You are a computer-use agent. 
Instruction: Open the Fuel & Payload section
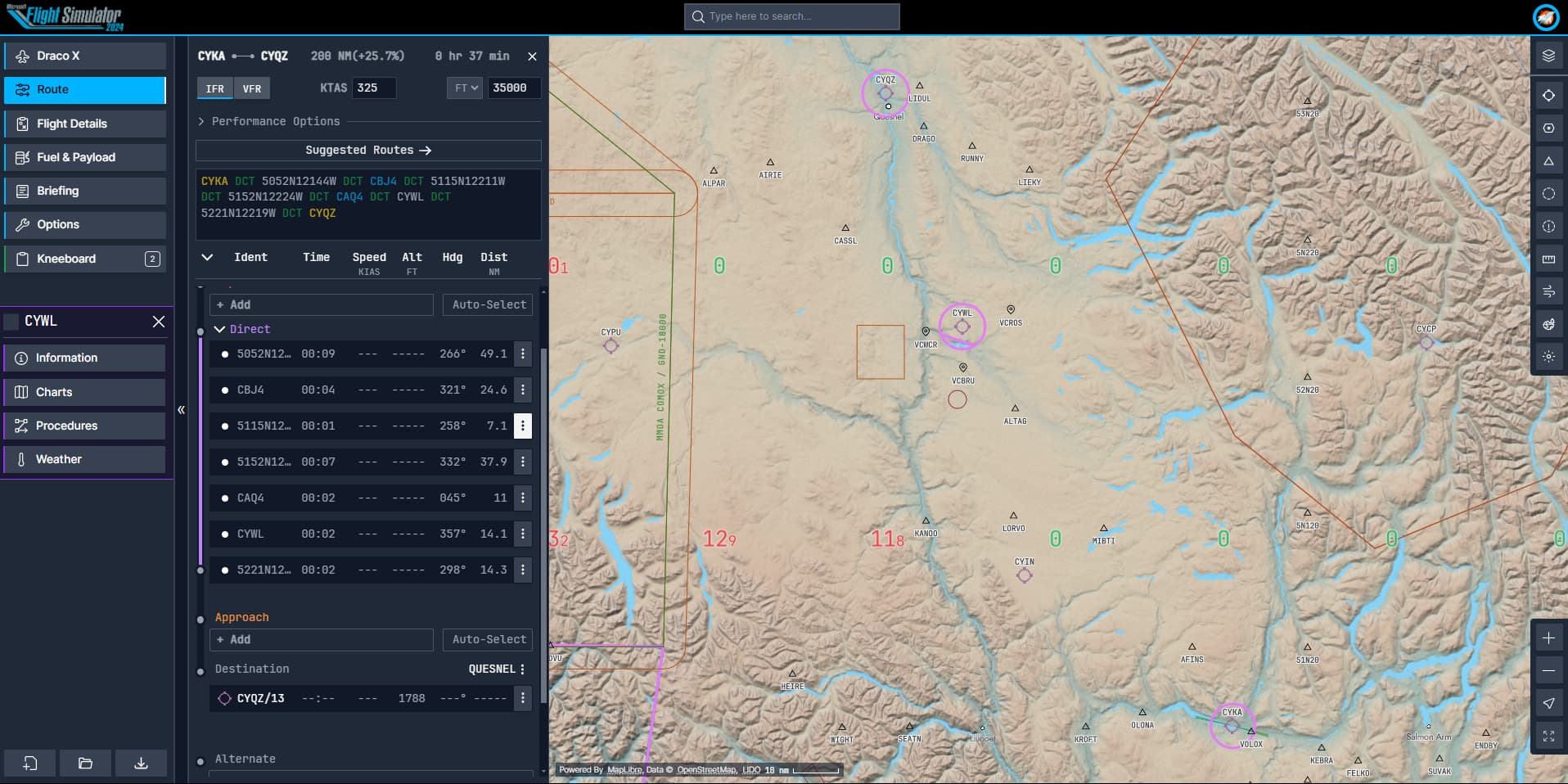84,157
